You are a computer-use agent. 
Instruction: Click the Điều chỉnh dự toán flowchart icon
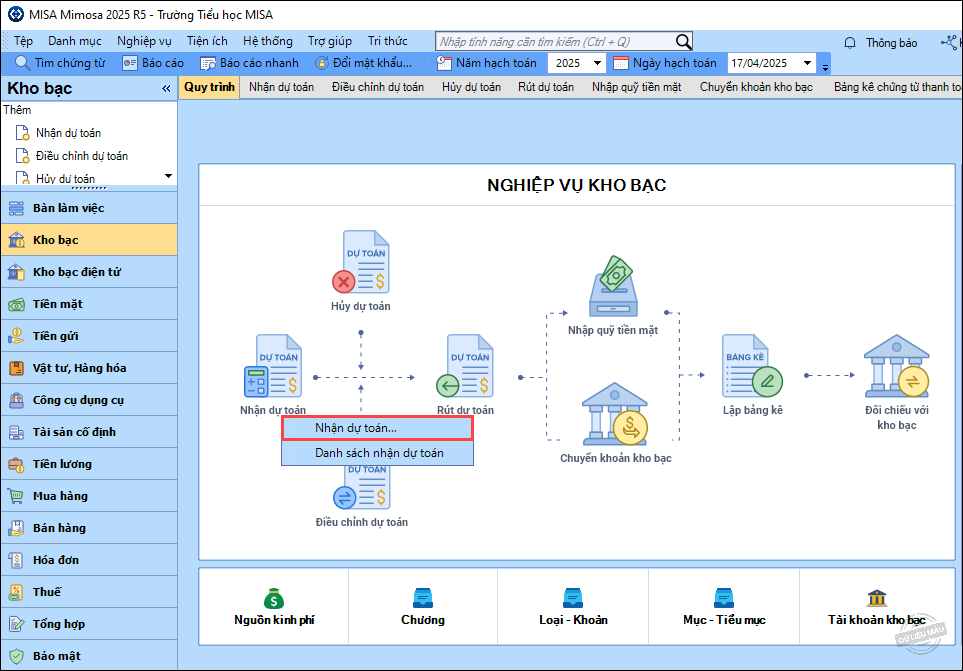[362, 489]
